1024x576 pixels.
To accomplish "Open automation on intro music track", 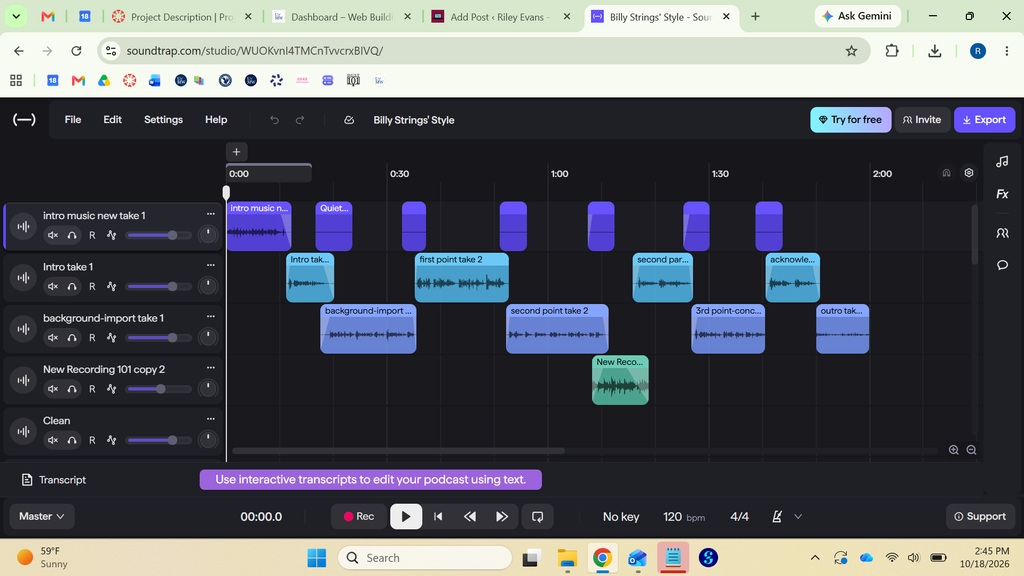I will pyautogui.click(x=112, y=235).
